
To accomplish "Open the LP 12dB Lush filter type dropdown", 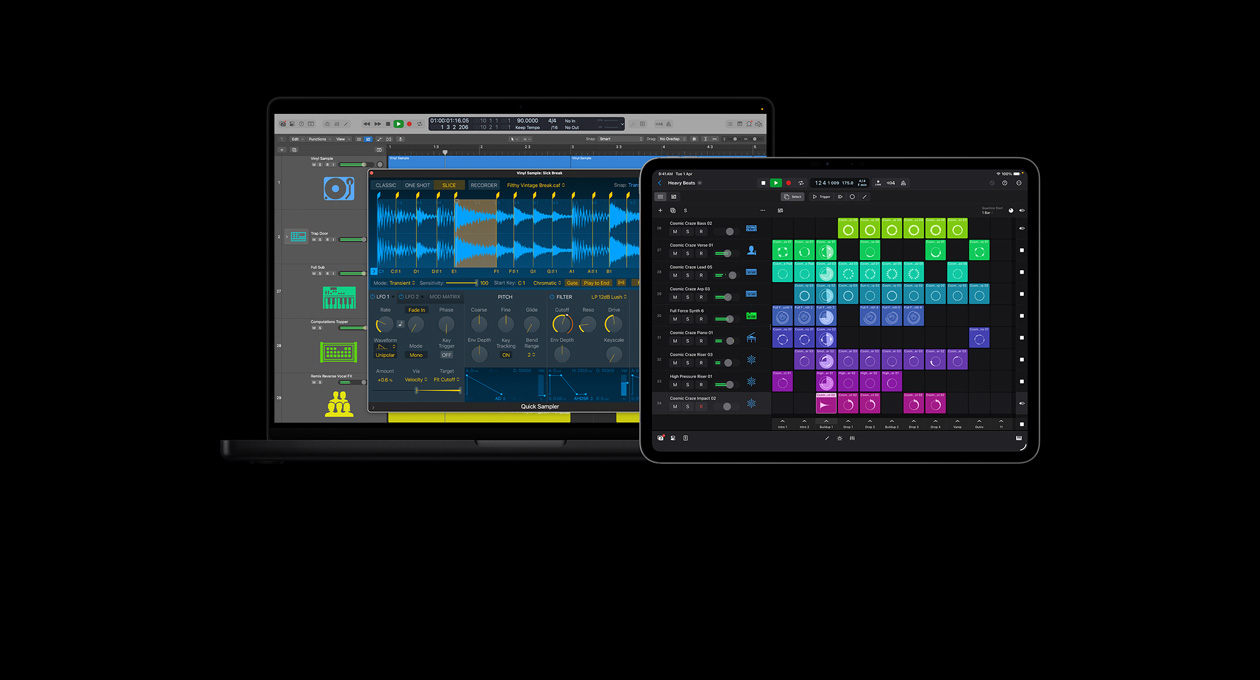I will tap(608, 297).
